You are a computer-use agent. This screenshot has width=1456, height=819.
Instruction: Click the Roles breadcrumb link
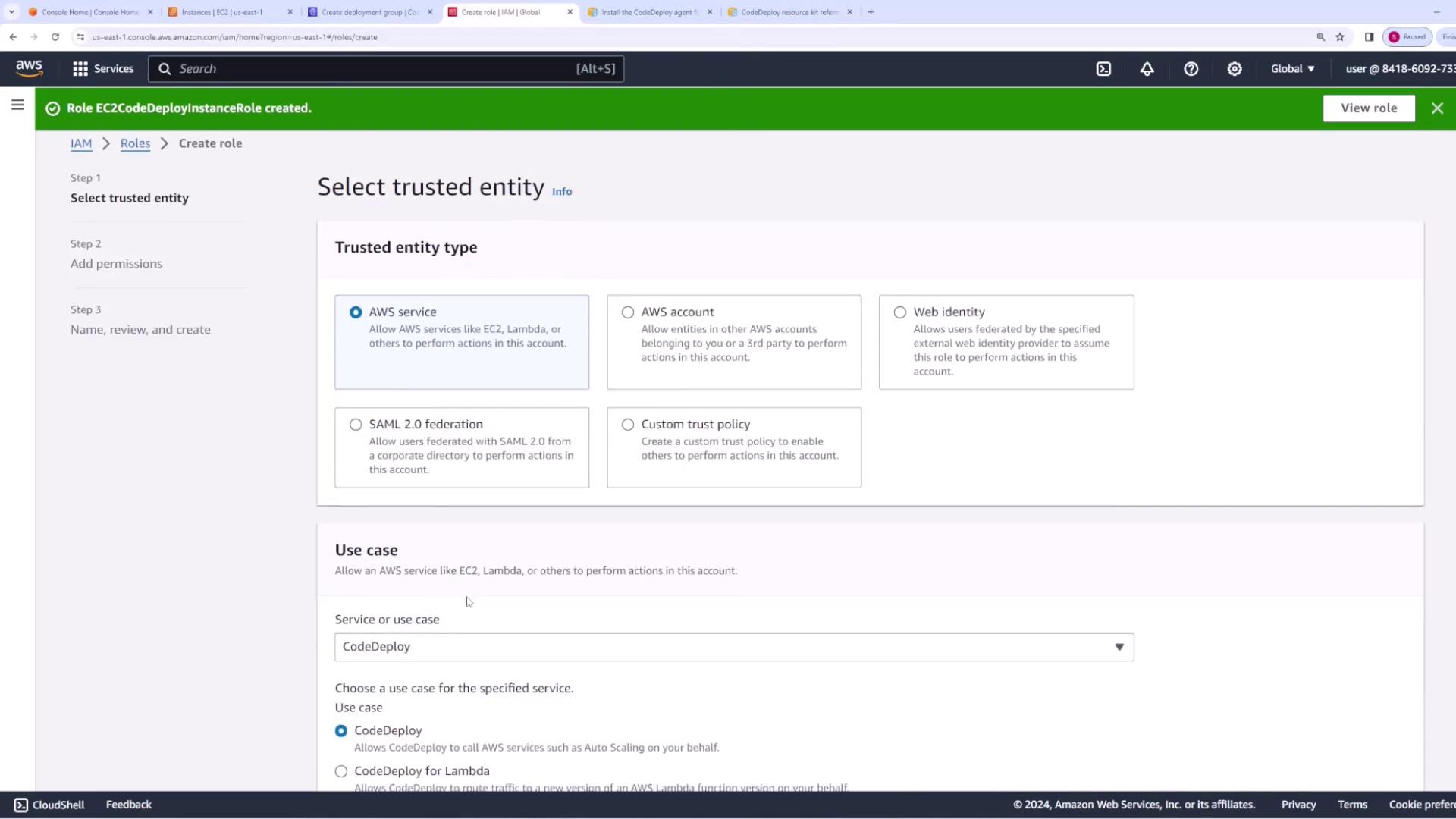pos(135,143)
